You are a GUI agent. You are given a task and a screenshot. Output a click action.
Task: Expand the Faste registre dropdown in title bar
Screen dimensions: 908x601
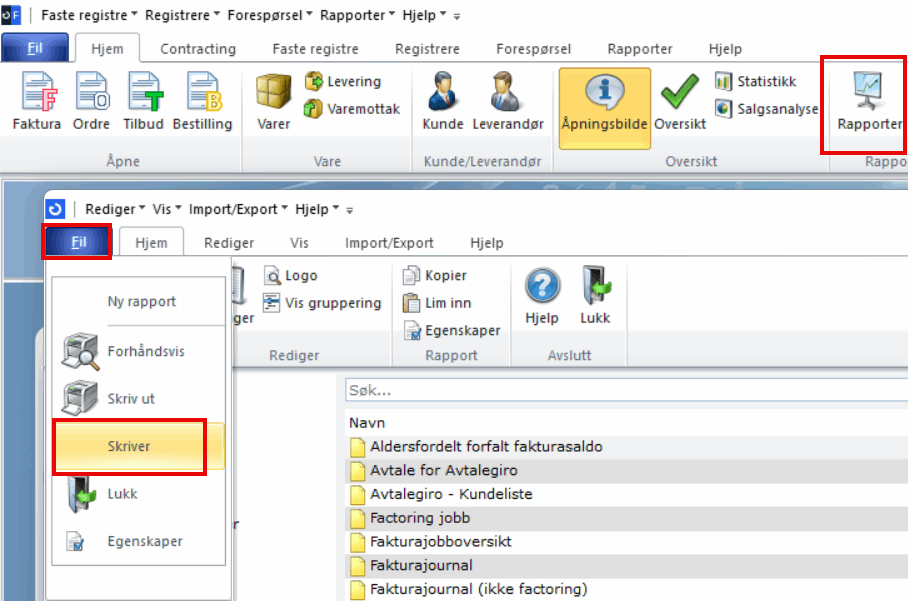[89, 16]
